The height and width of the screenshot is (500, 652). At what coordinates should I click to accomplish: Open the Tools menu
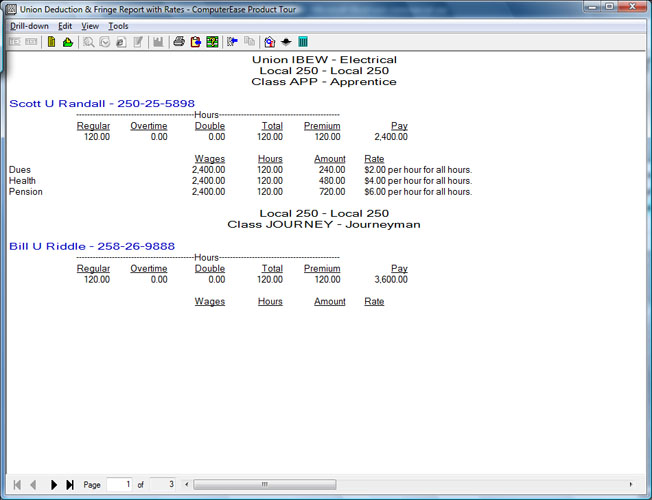tap(118, 26)
